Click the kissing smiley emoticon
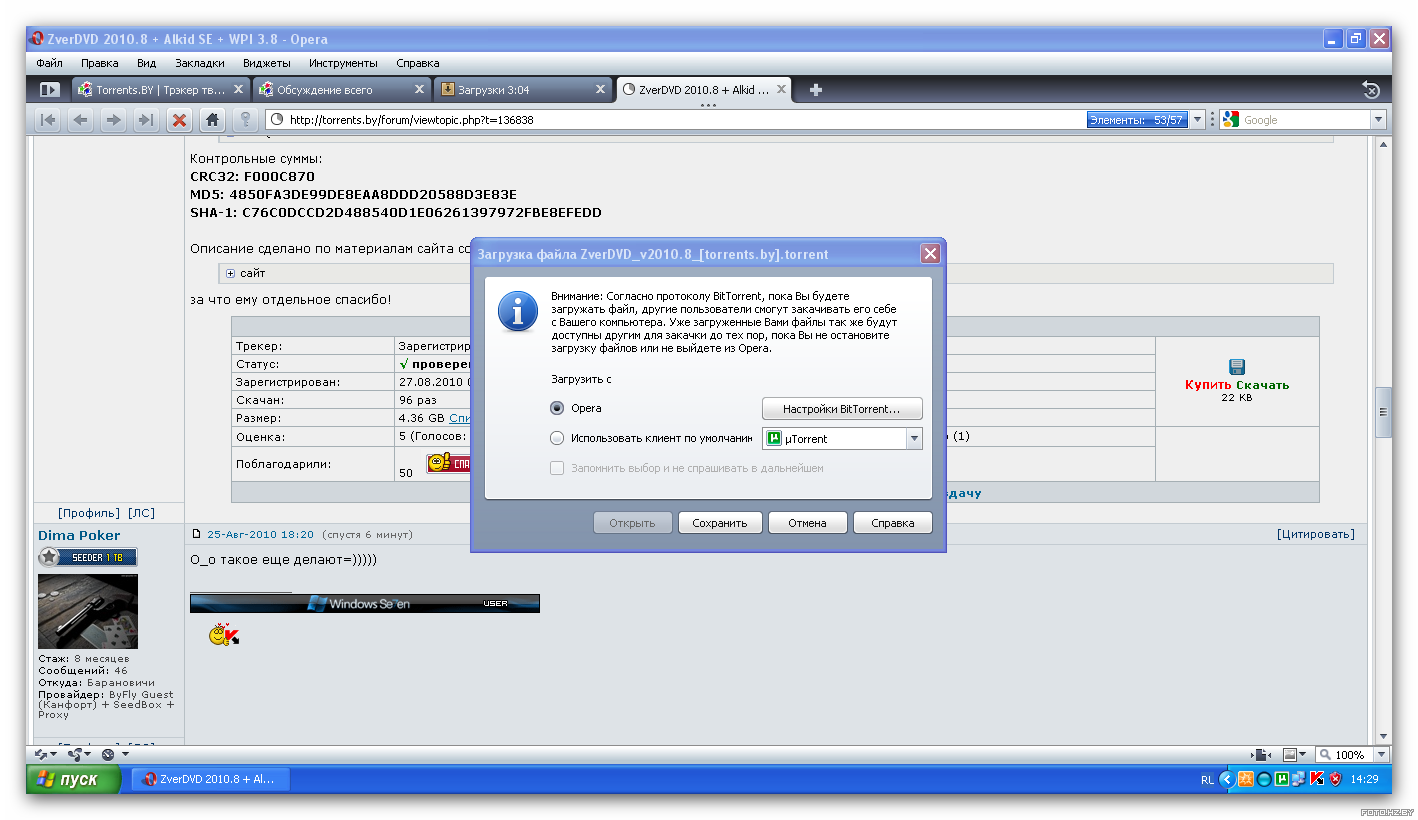The height and width of the screenshot is (820, 1418). click(225, 634)
